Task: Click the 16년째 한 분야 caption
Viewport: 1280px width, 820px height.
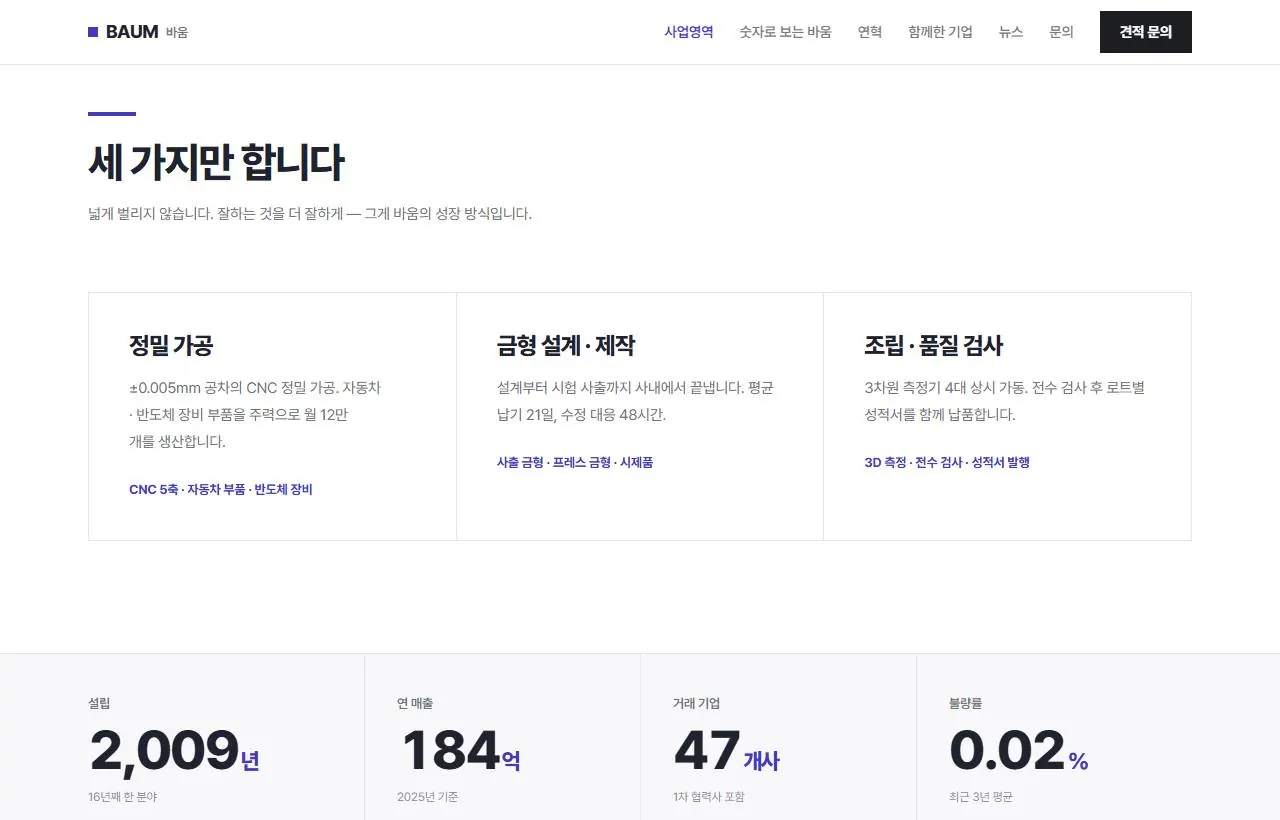Action: 122,797
